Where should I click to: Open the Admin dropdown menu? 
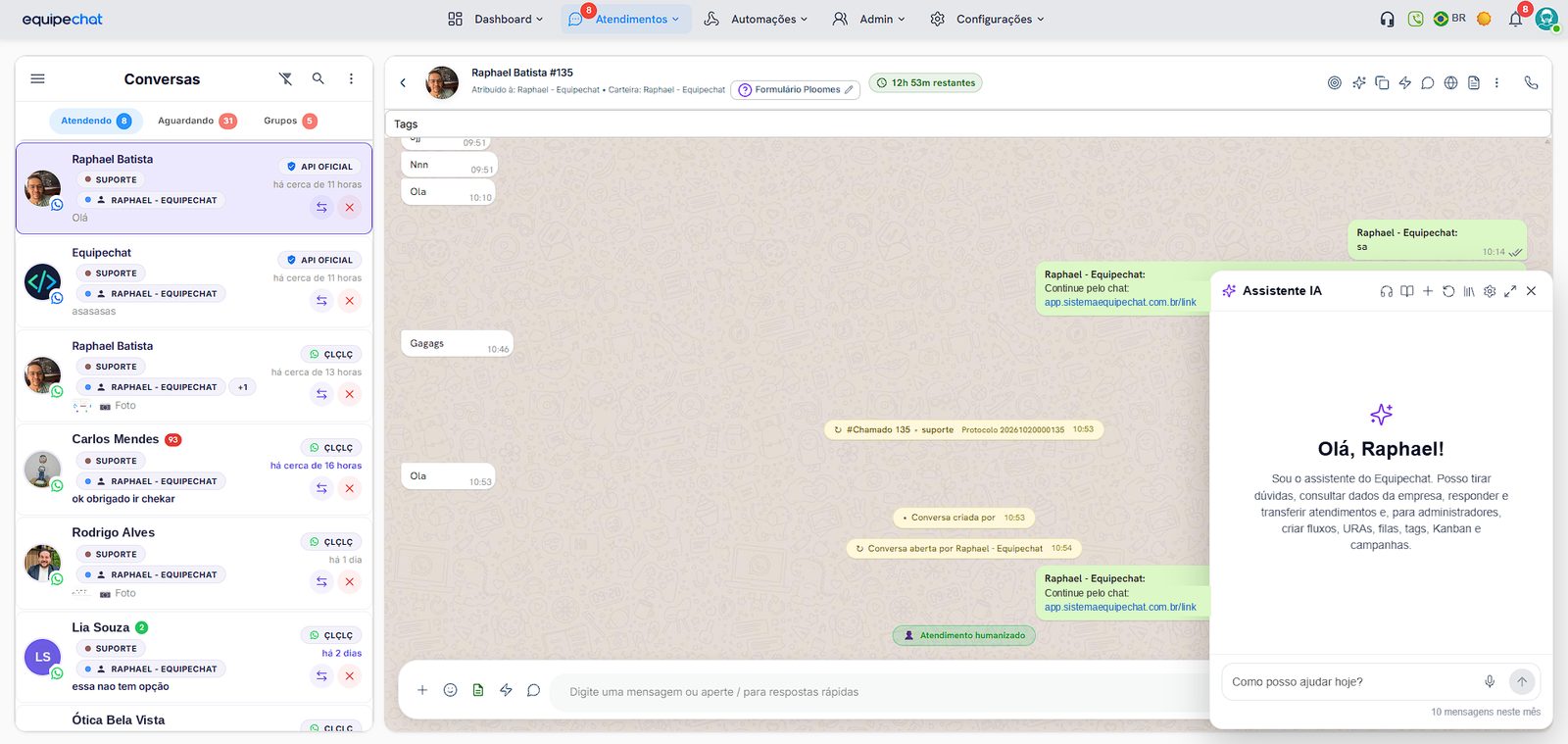pyautogui.click(x=868, y=19)
